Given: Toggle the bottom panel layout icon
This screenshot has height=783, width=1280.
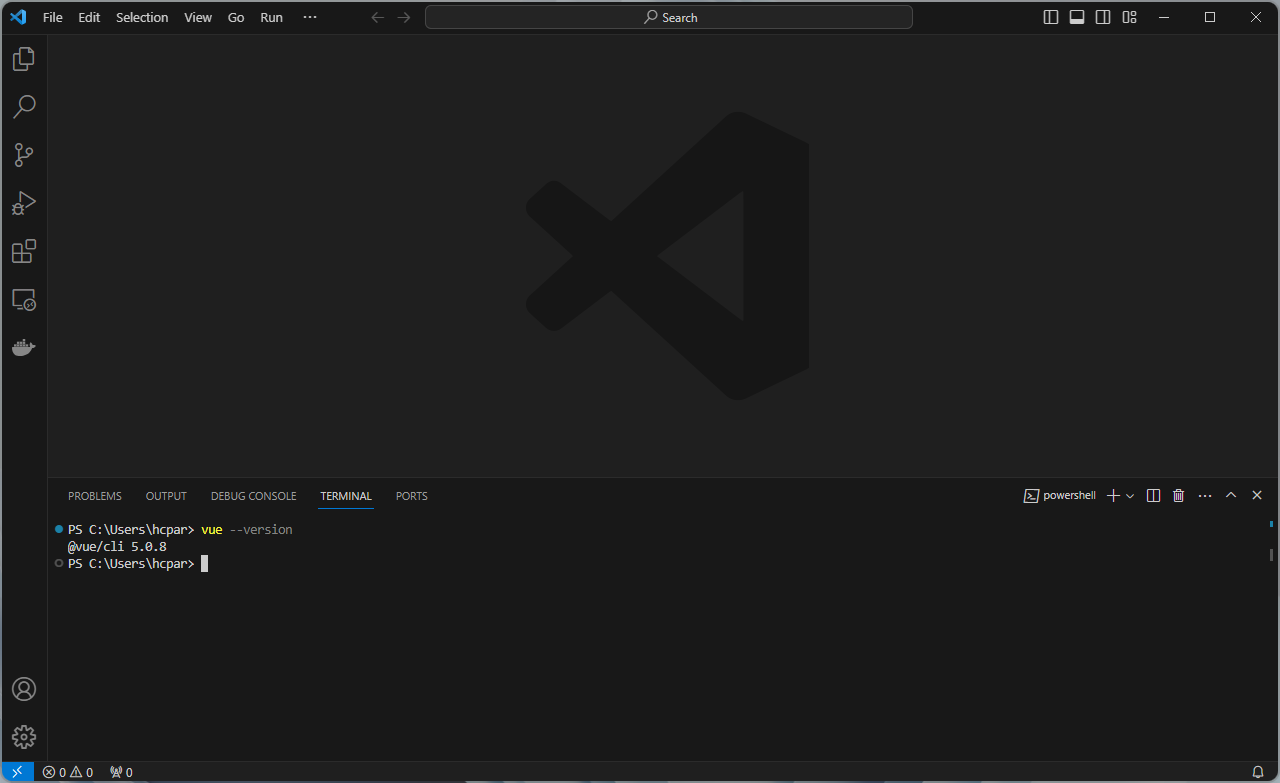Looking at the screenshot, I should (1077, 17).
